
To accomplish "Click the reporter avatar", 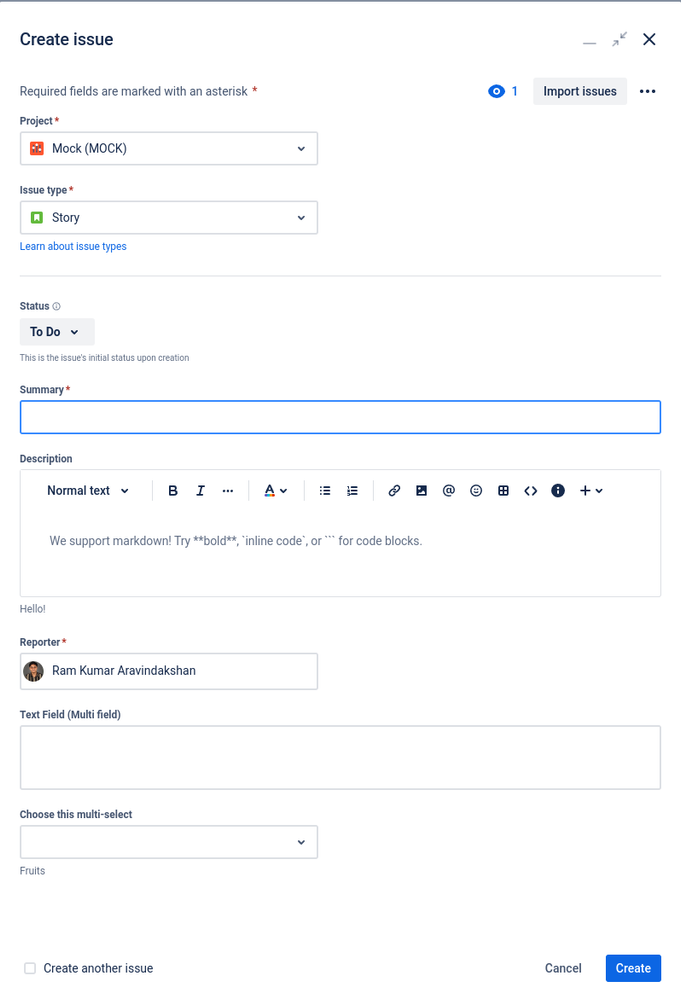I will pos(33,671).
